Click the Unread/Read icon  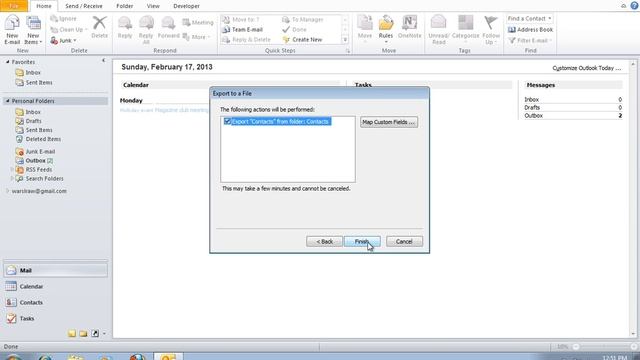tap(439, 29)
